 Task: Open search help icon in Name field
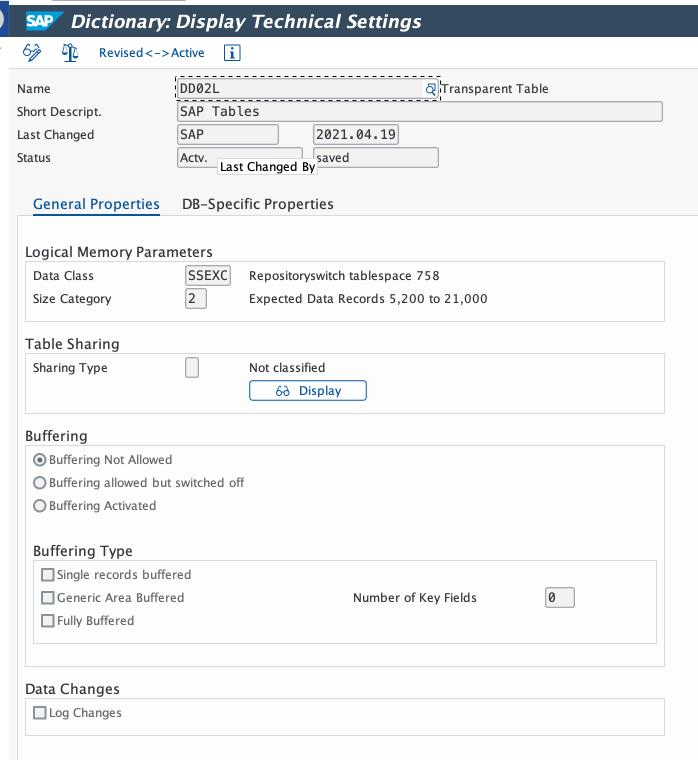click(430, 89)
